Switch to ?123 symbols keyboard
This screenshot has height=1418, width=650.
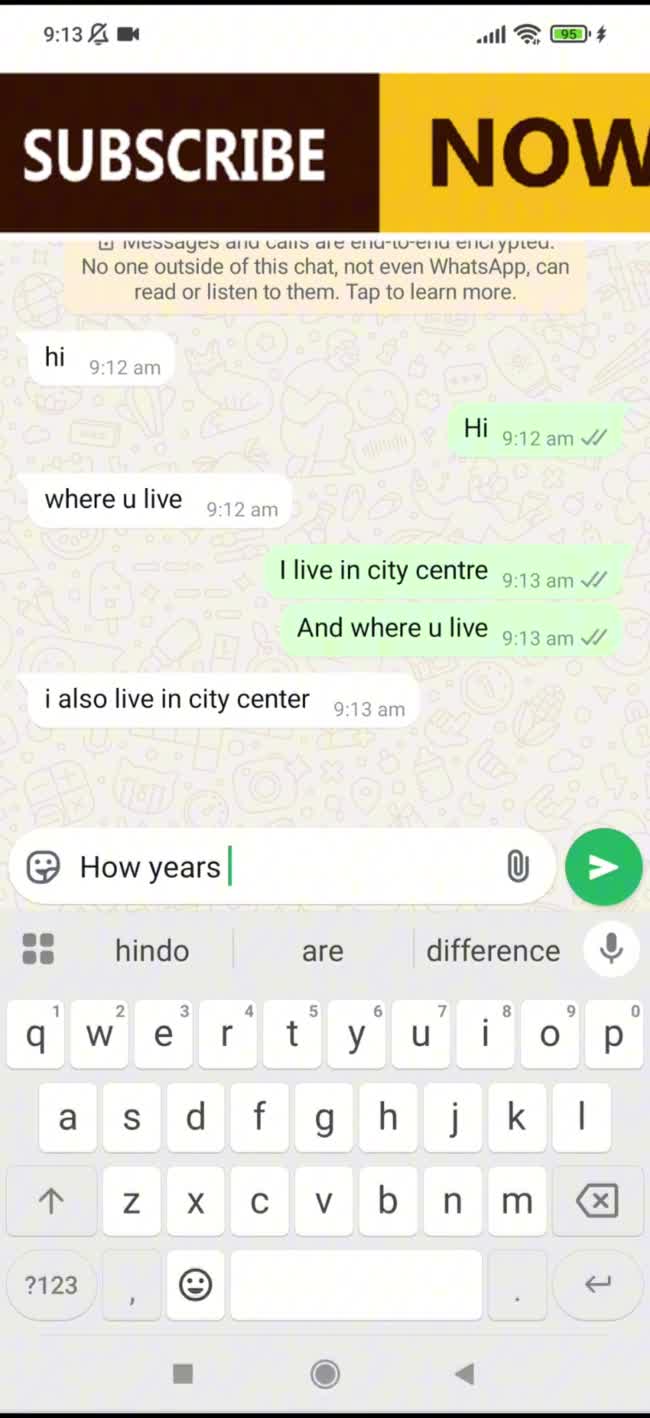[x=51, y=1284]
